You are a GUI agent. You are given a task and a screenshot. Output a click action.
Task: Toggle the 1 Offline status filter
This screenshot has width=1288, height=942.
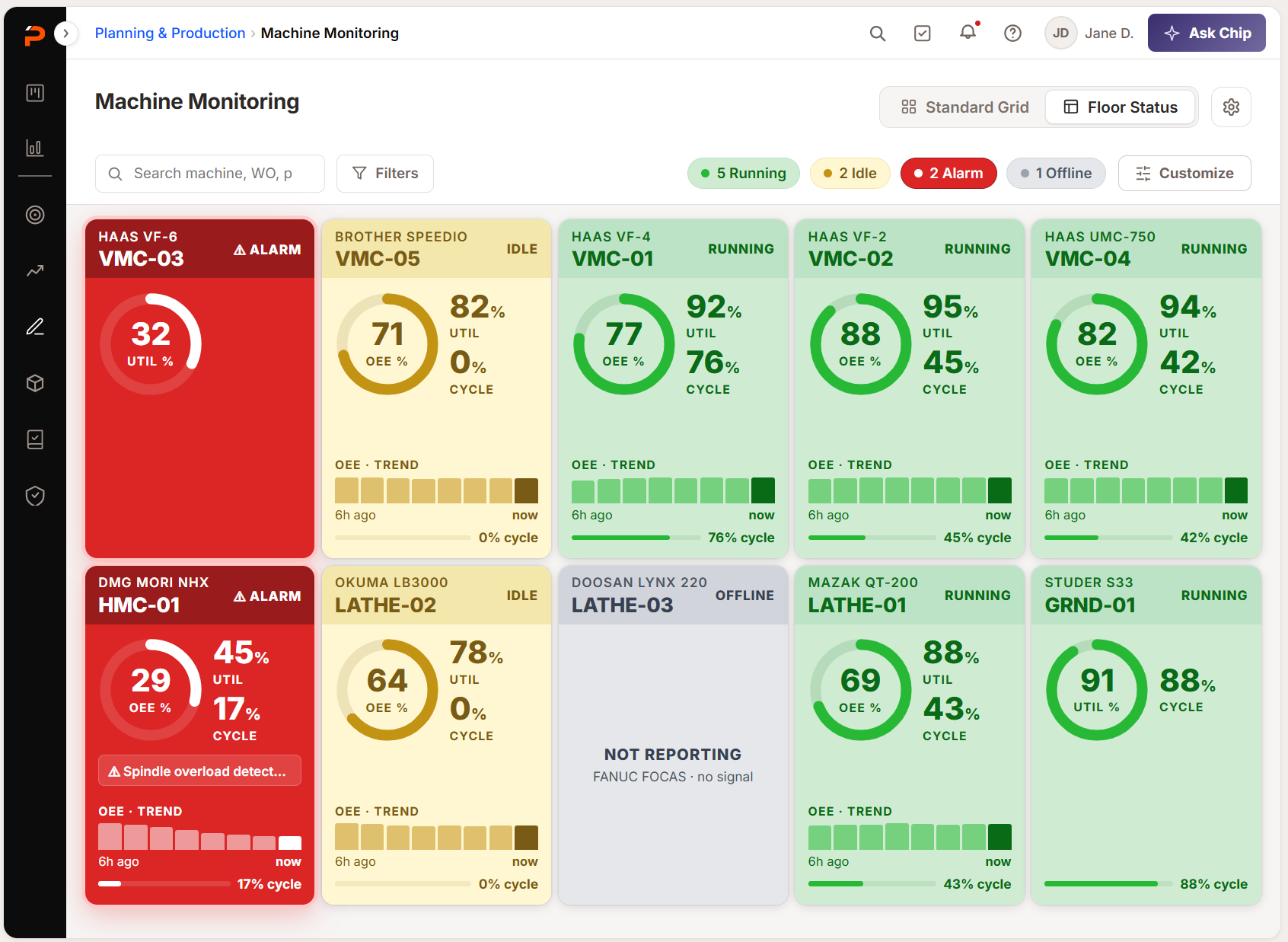pos(1056,174)
